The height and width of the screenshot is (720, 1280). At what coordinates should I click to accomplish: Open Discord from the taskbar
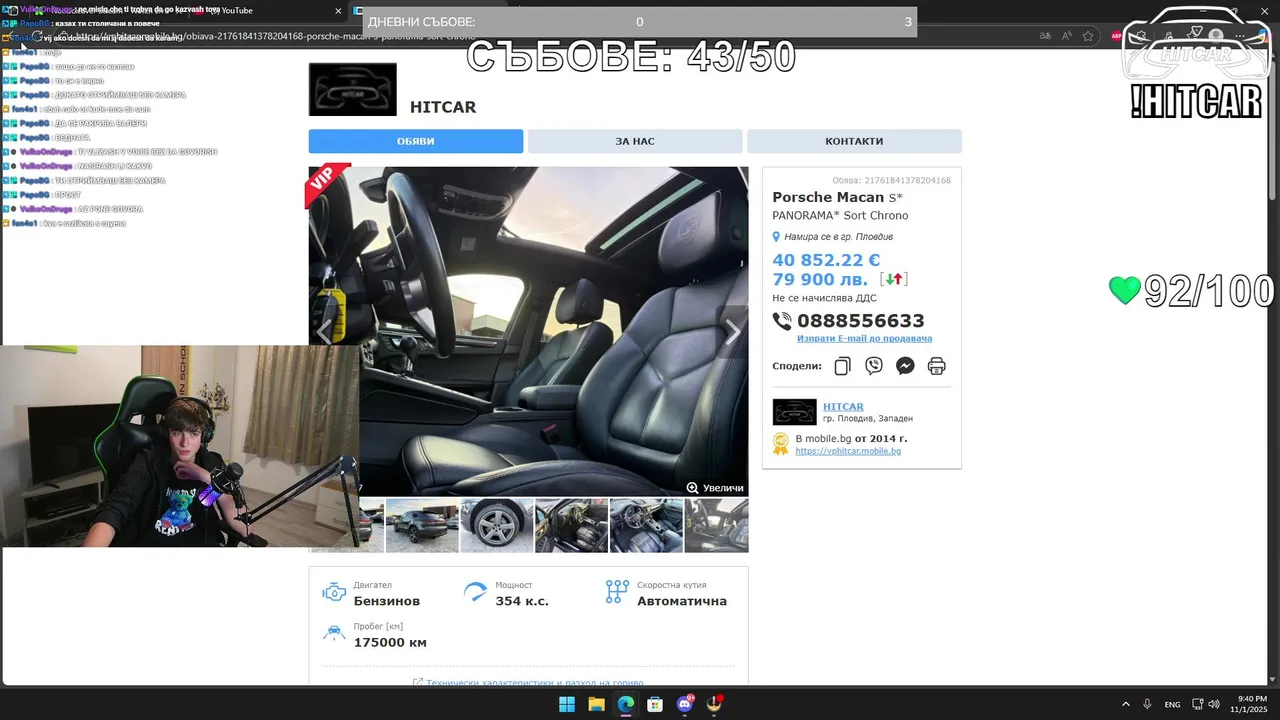click(685, 704)
